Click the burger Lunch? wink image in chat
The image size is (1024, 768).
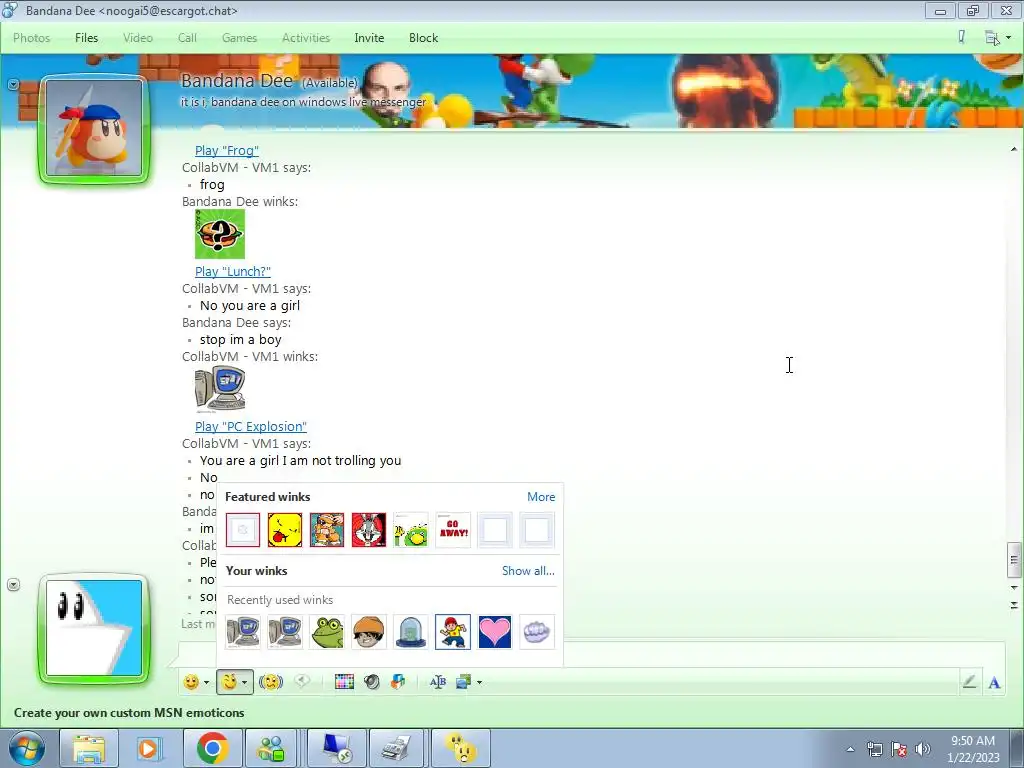[220, 234]
